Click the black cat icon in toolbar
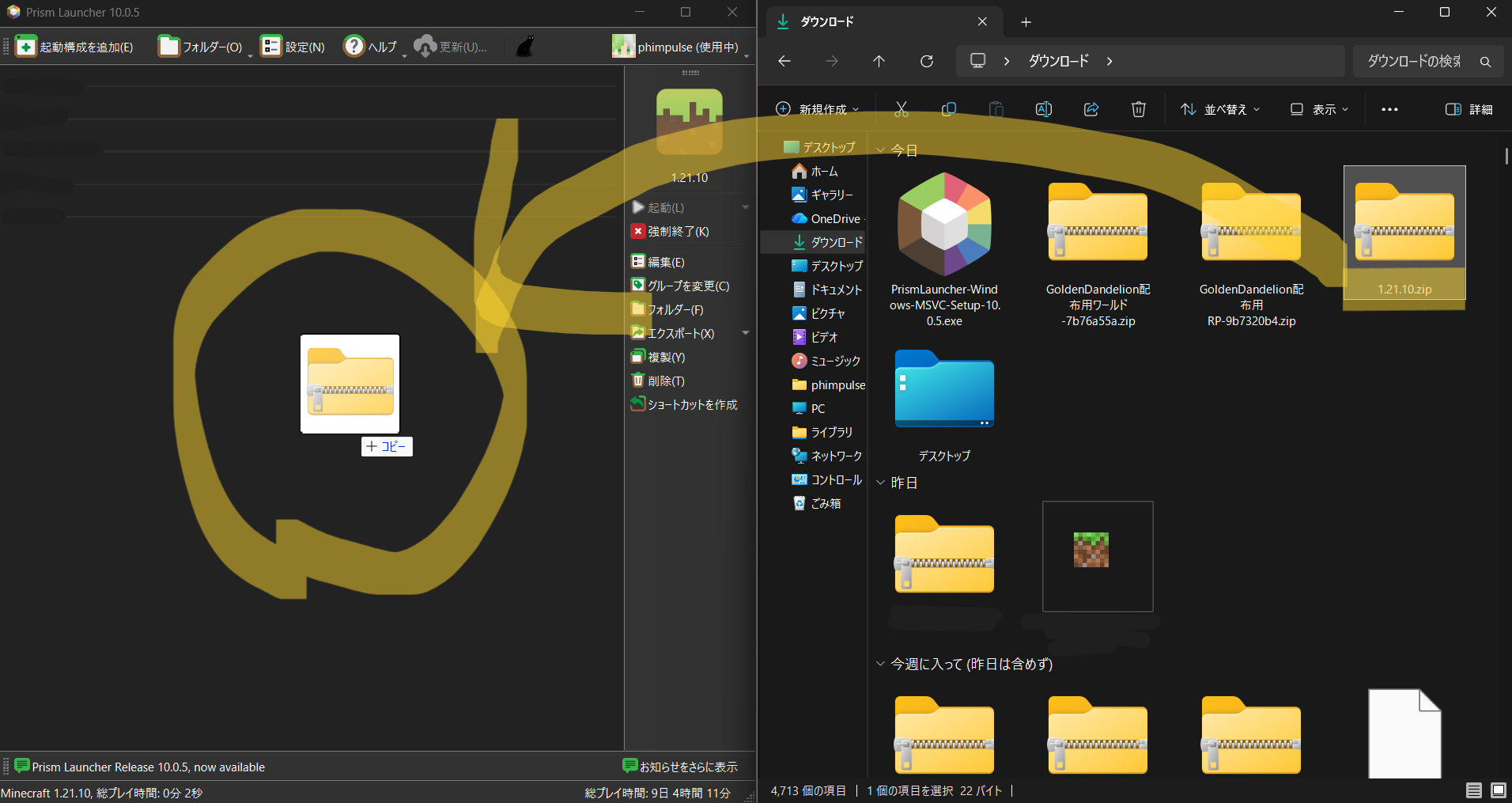1512x803 pixels. (525, 47)
